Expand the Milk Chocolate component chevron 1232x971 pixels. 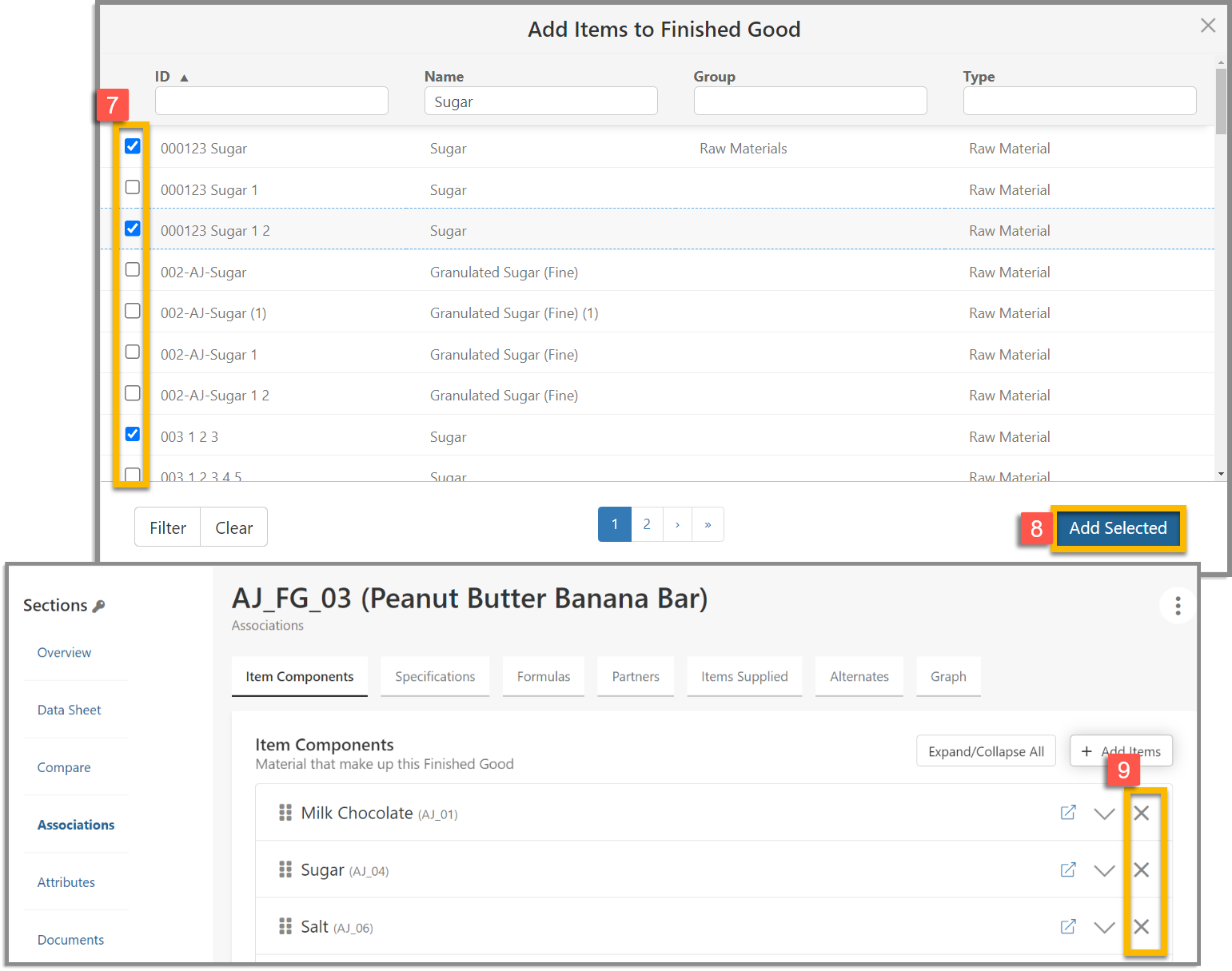coord(1105,814)
